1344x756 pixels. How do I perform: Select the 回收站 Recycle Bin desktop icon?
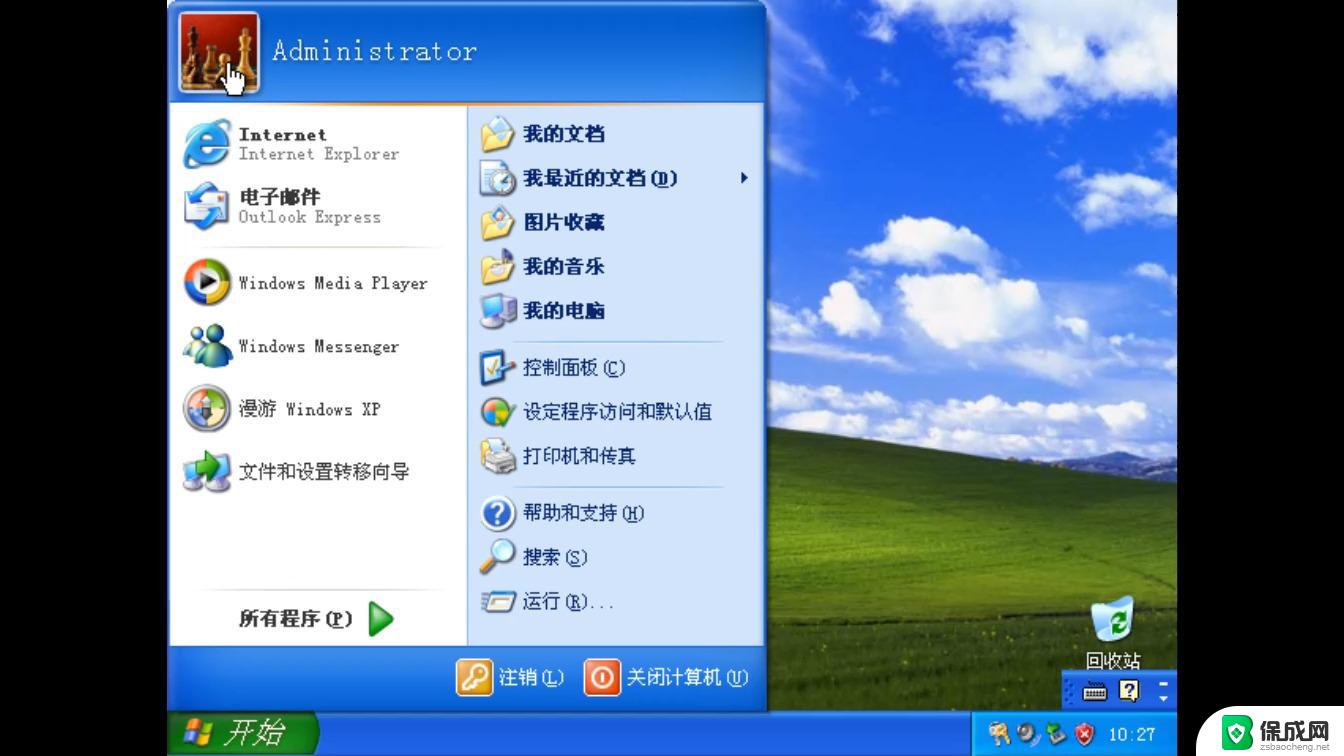(x=1113, y=633)
